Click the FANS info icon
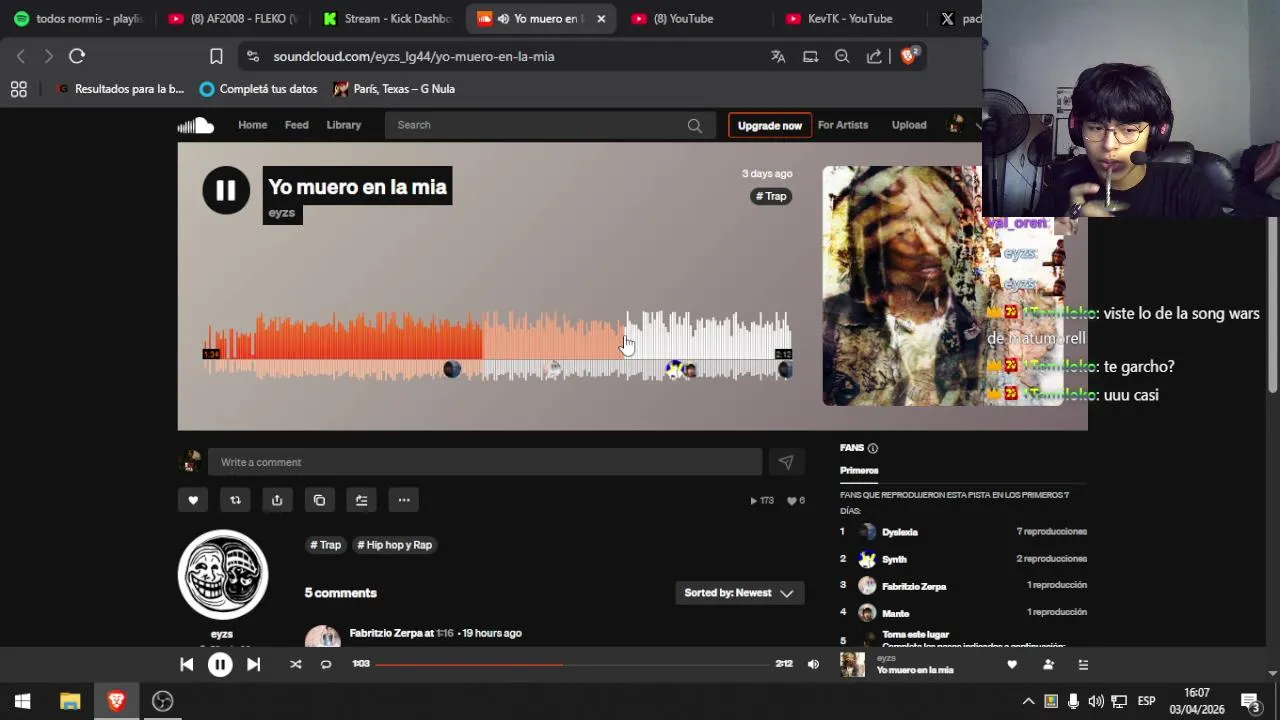Viewport: 1280px width, 720px height. coord(873,448)
